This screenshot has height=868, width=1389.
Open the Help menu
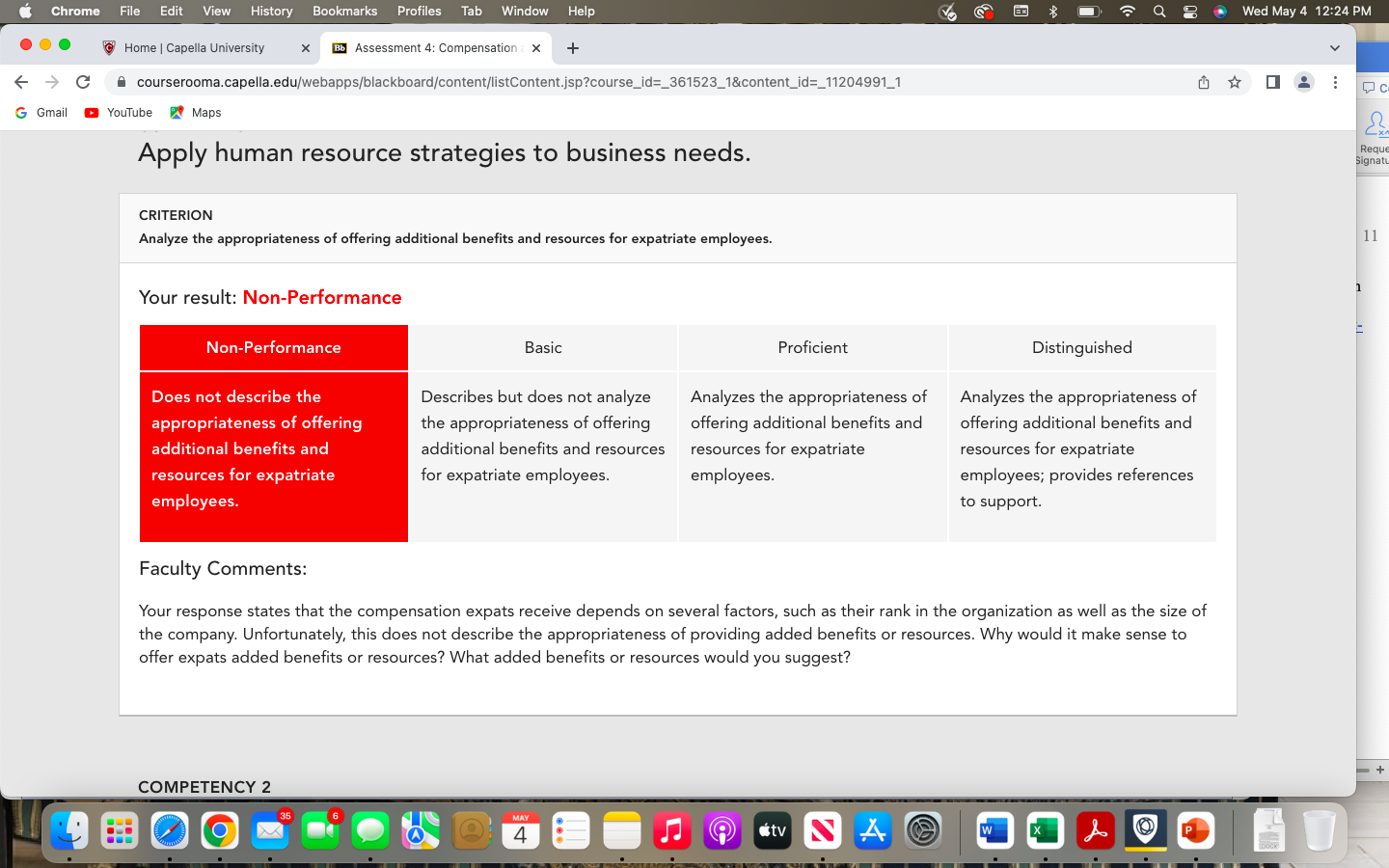[x=582, y=11]
